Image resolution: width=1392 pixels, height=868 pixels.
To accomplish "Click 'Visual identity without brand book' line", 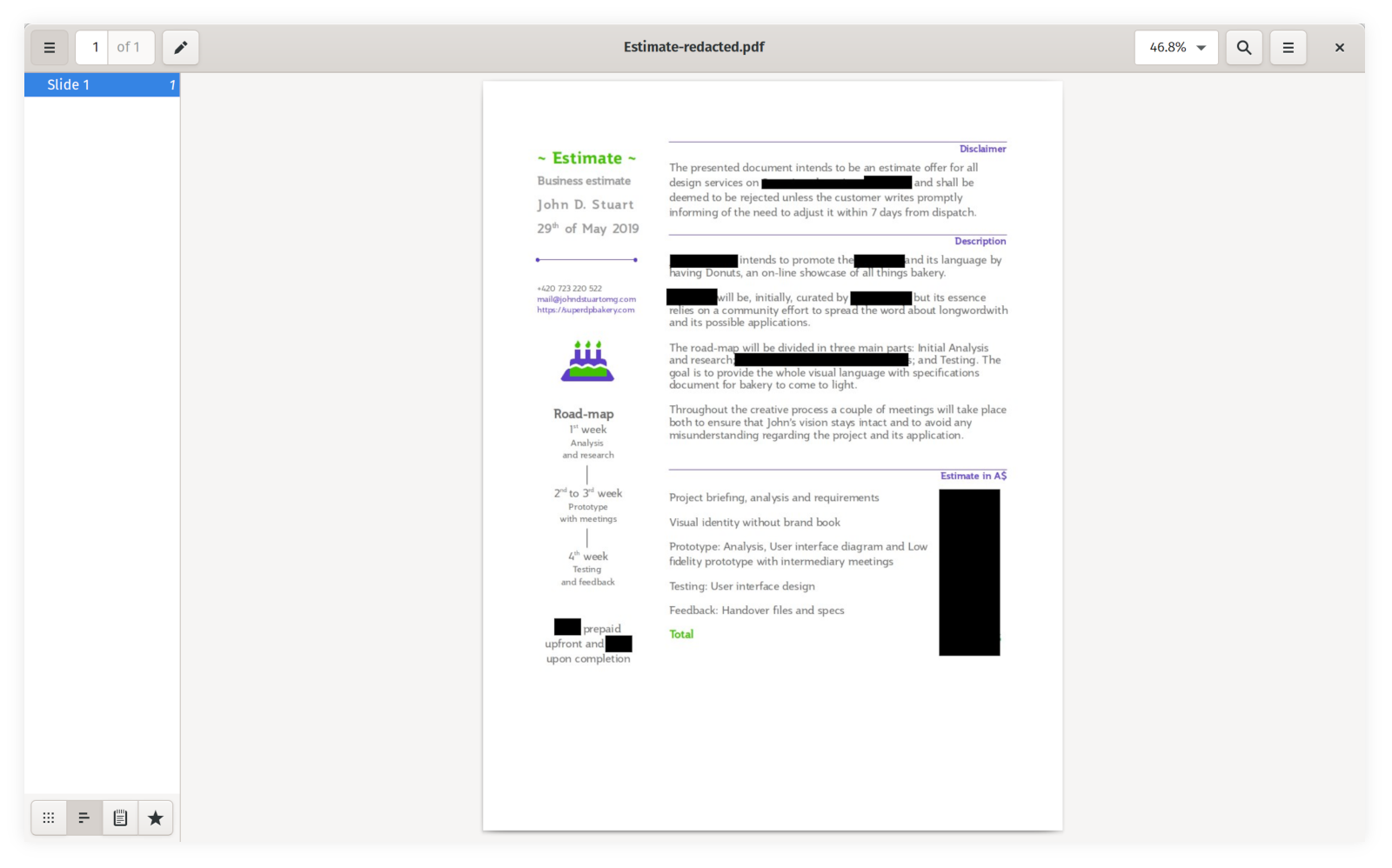I will pos(754,522).
